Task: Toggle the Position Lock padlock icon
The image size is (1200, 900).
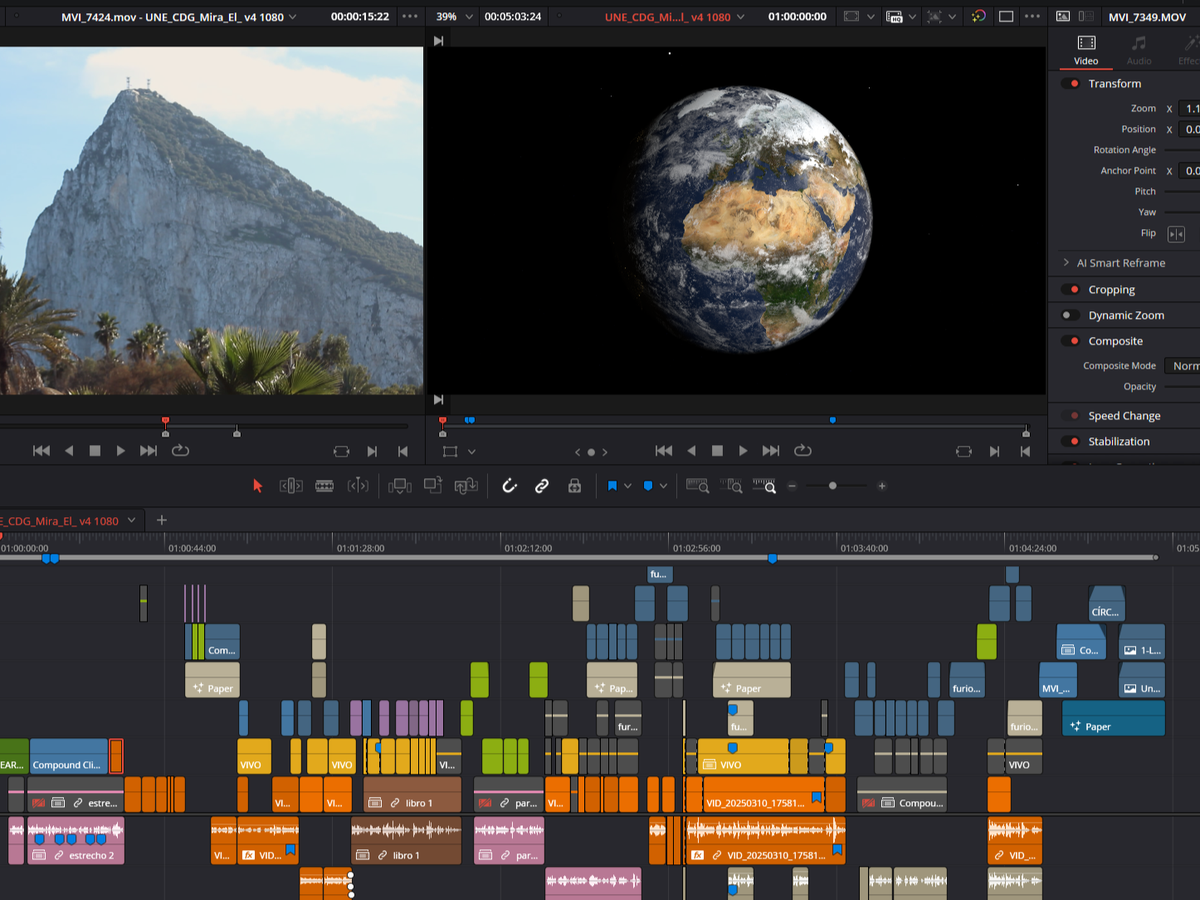Action: click(x=574, y=486)
